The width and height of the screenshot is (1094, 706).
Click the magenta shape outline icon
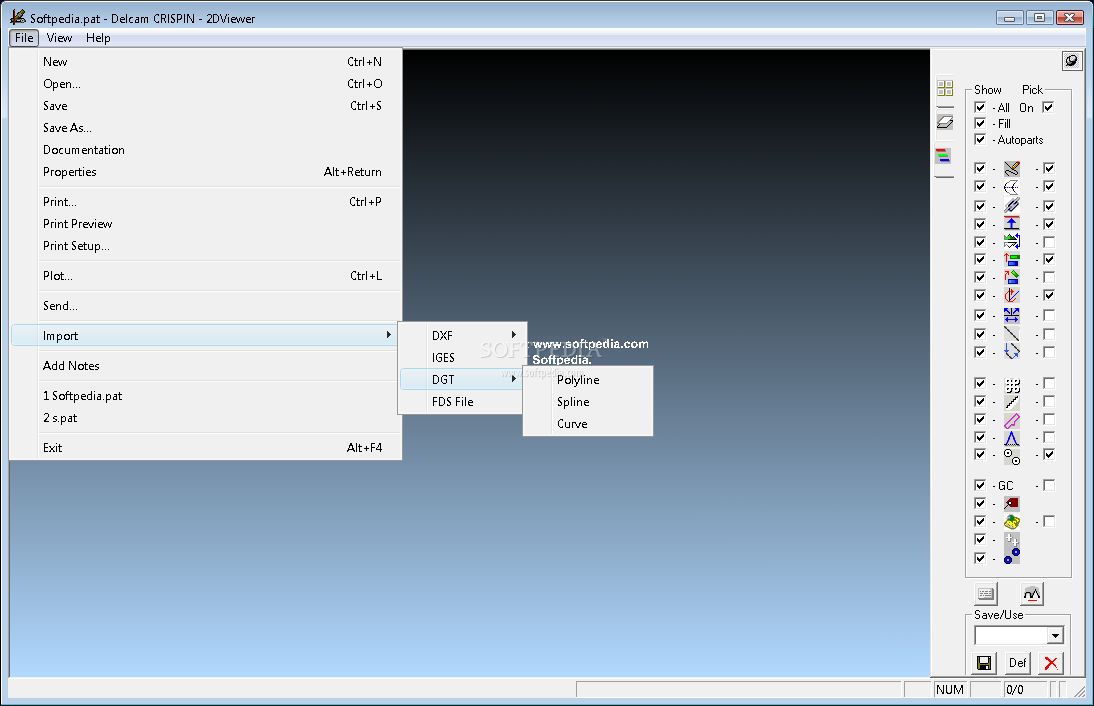(x=1012, y=420)
